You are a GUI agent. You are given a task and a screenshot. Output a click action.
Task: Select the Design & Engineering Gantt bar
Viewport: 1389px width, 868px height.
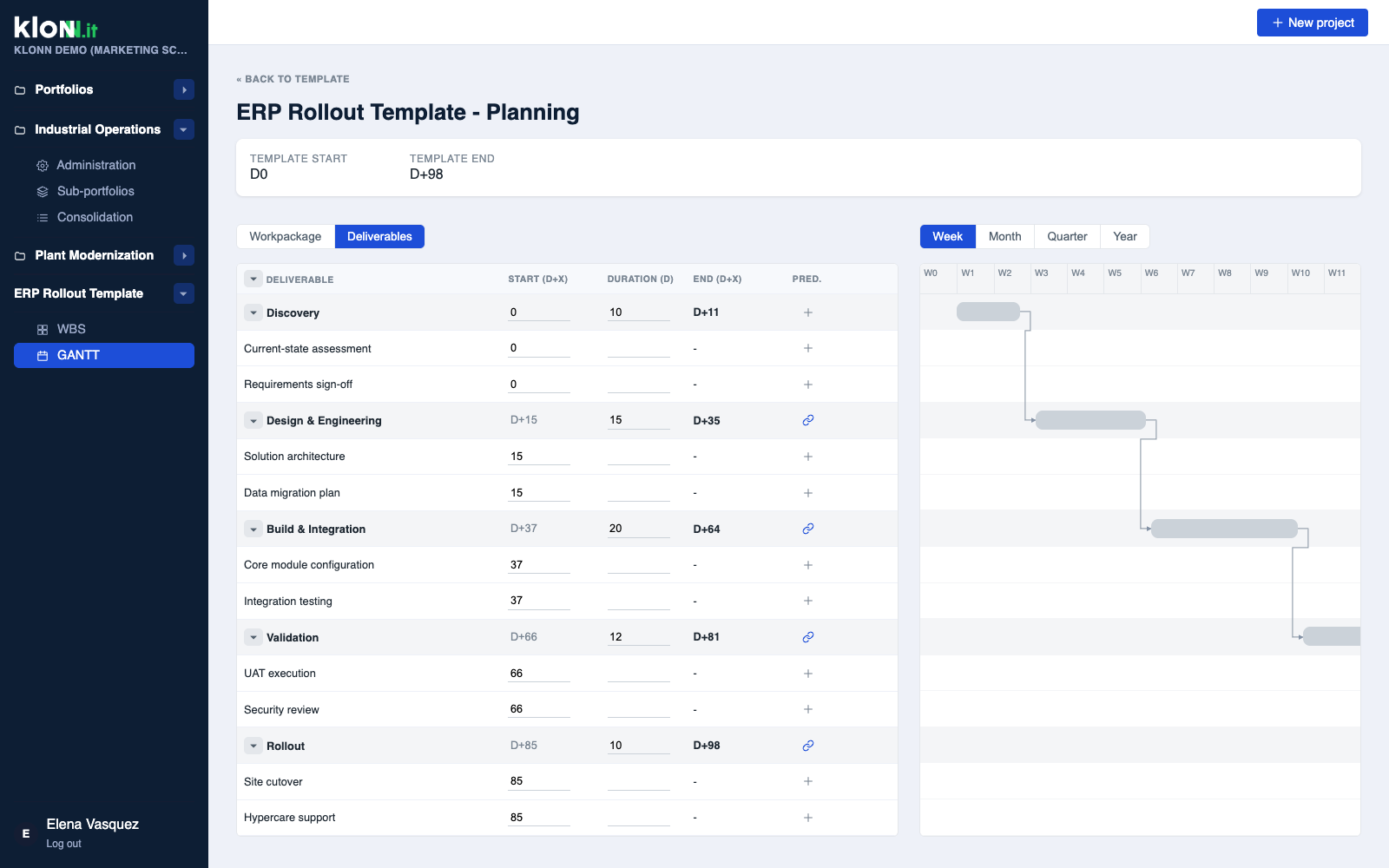[x=1090, y=420]
